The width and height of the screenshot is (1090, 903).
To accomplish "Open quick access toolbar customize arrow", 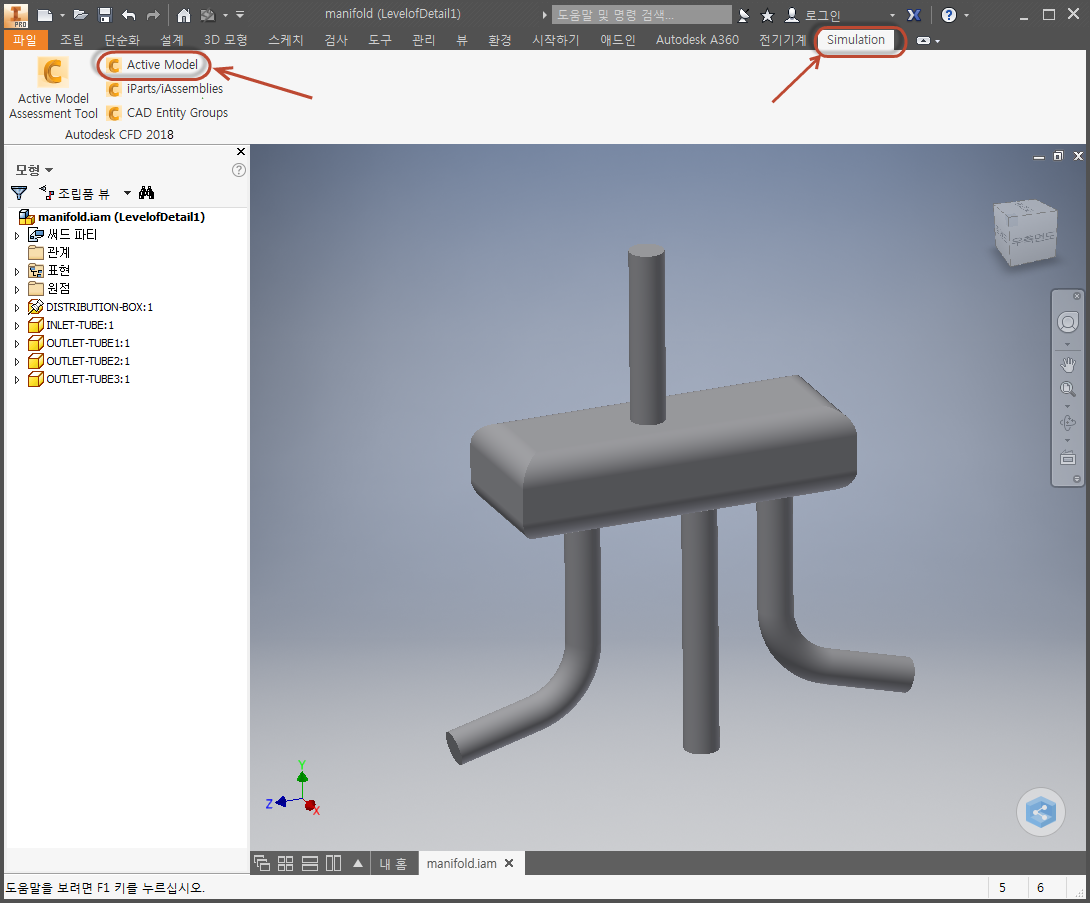I will point(240,15).
